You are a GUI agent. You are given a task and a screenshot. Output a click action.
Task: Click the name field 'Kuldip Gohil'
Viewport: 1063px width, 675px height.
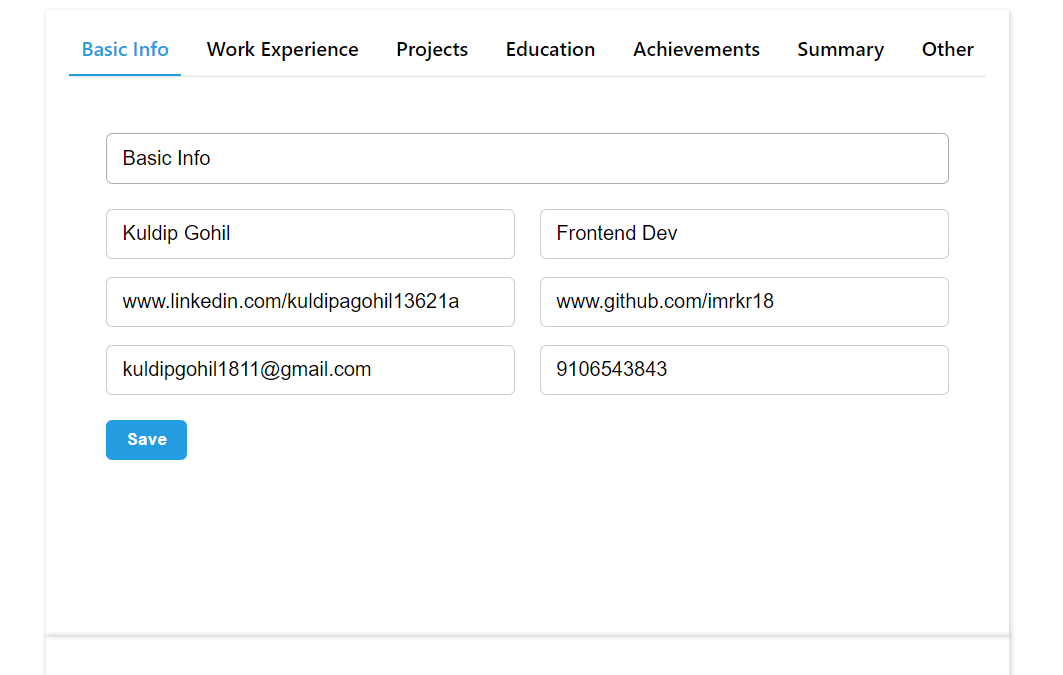click(310, 234)
